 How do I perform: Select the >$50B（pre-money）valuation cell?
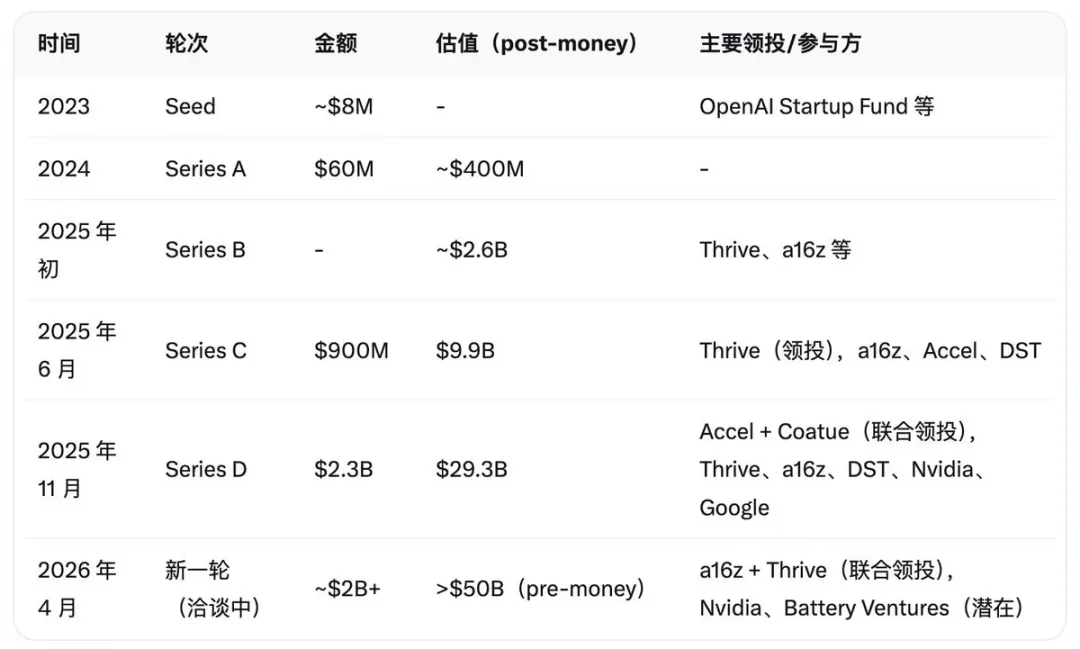tap(540, 588)
